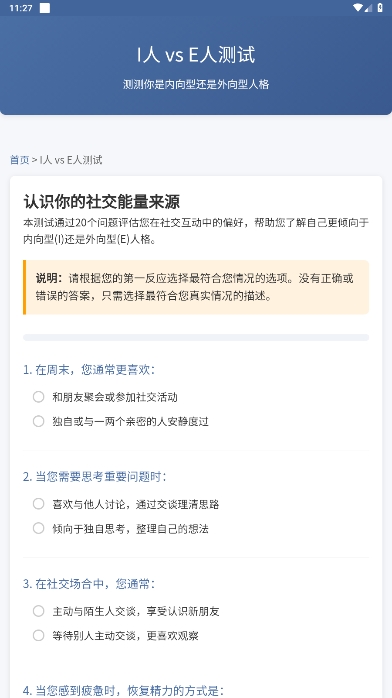Choose 倾向于独自思考，整理自己的想法

[39, 528]
